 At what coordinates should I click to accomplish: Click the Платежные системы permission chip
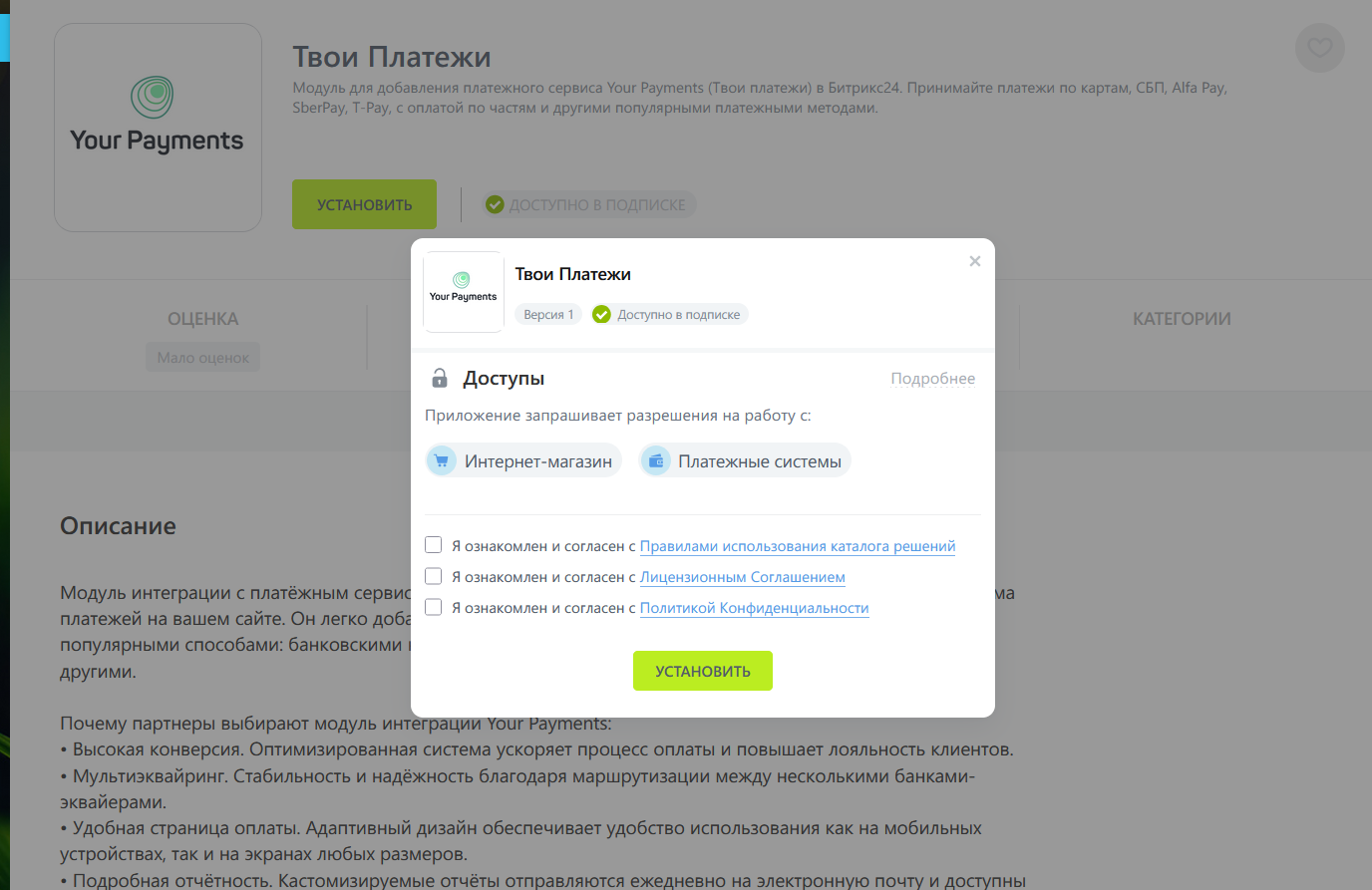[x=745, y=460]
